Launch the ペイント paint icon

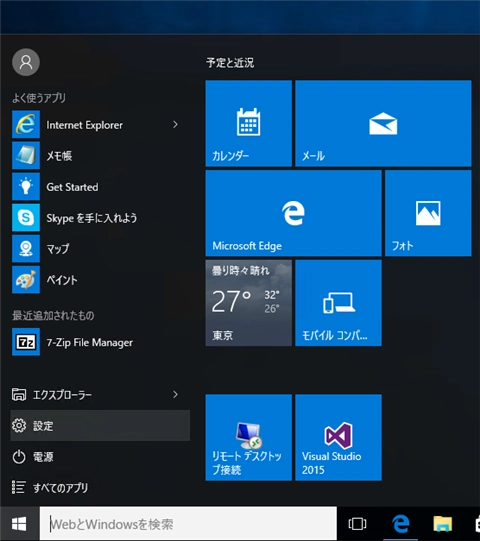pyautogui.click(x=26, y=280)
